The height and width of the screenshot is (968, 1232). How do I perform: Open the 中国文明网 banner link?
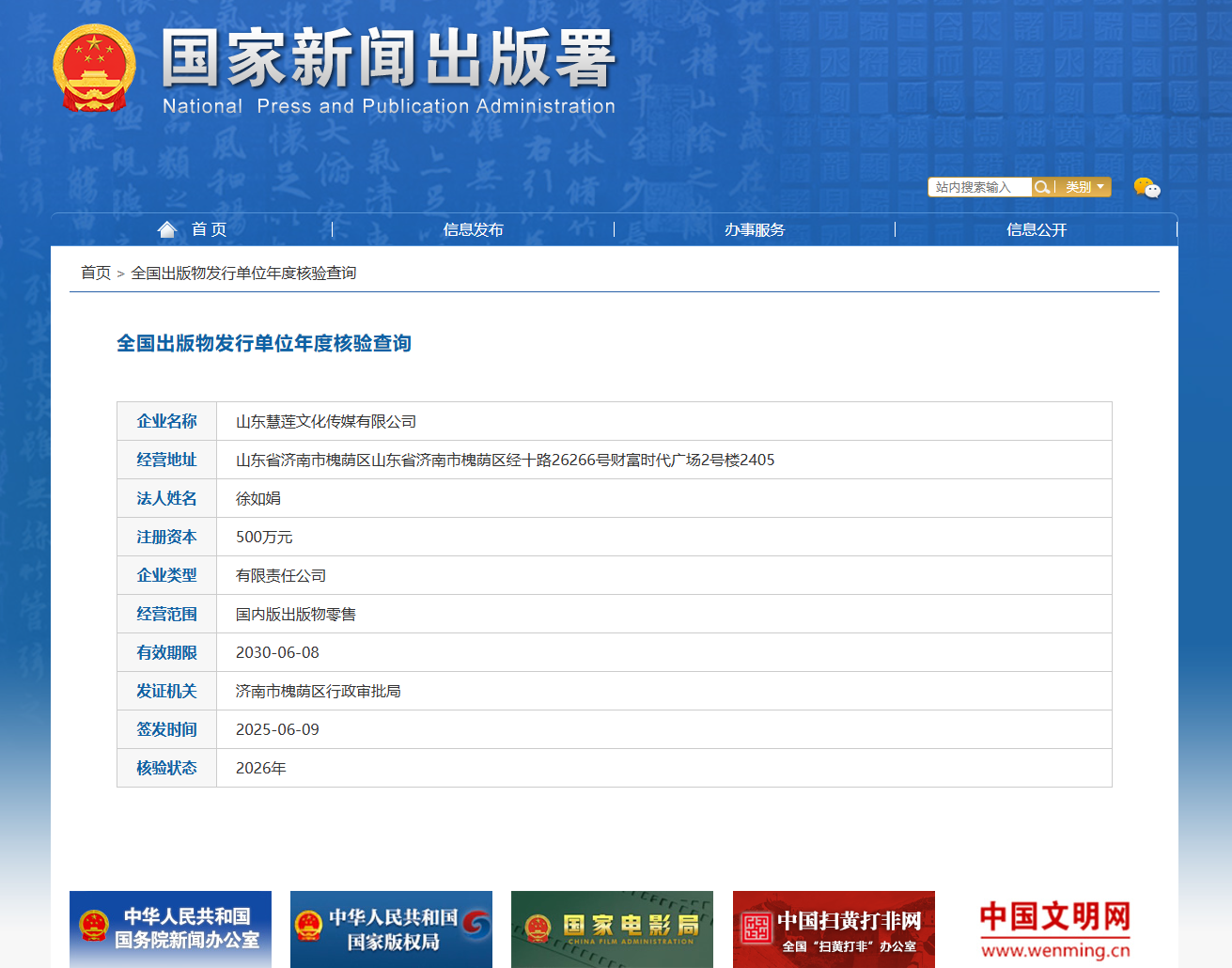[x=1054, y=929]
